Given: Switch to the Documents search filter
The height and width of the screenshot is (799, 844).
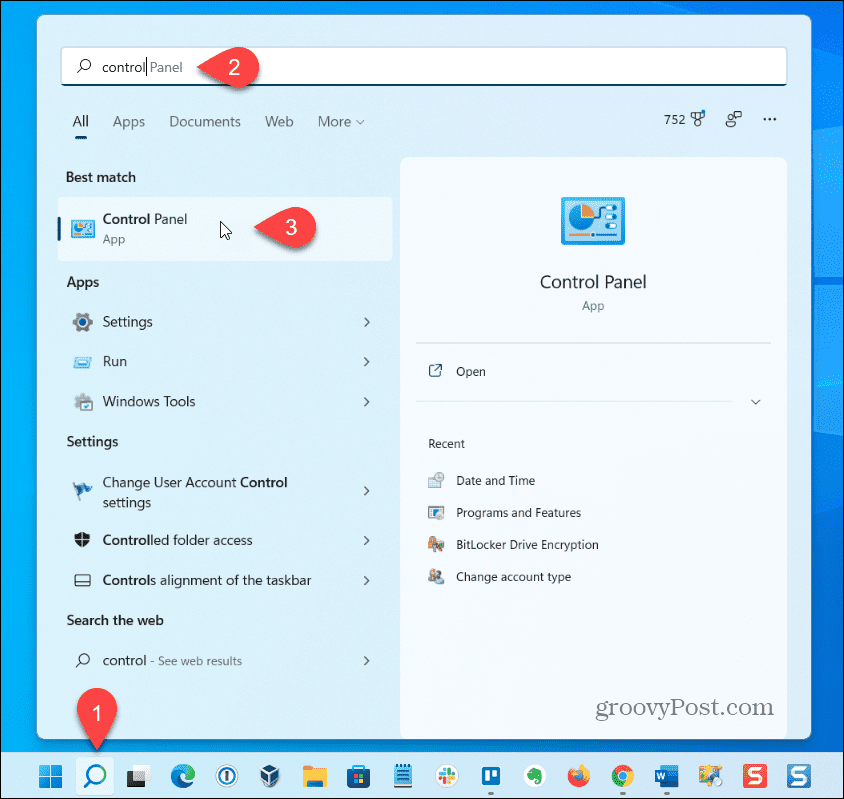Looking at the screenshot, I should click(x=204, y=121).
